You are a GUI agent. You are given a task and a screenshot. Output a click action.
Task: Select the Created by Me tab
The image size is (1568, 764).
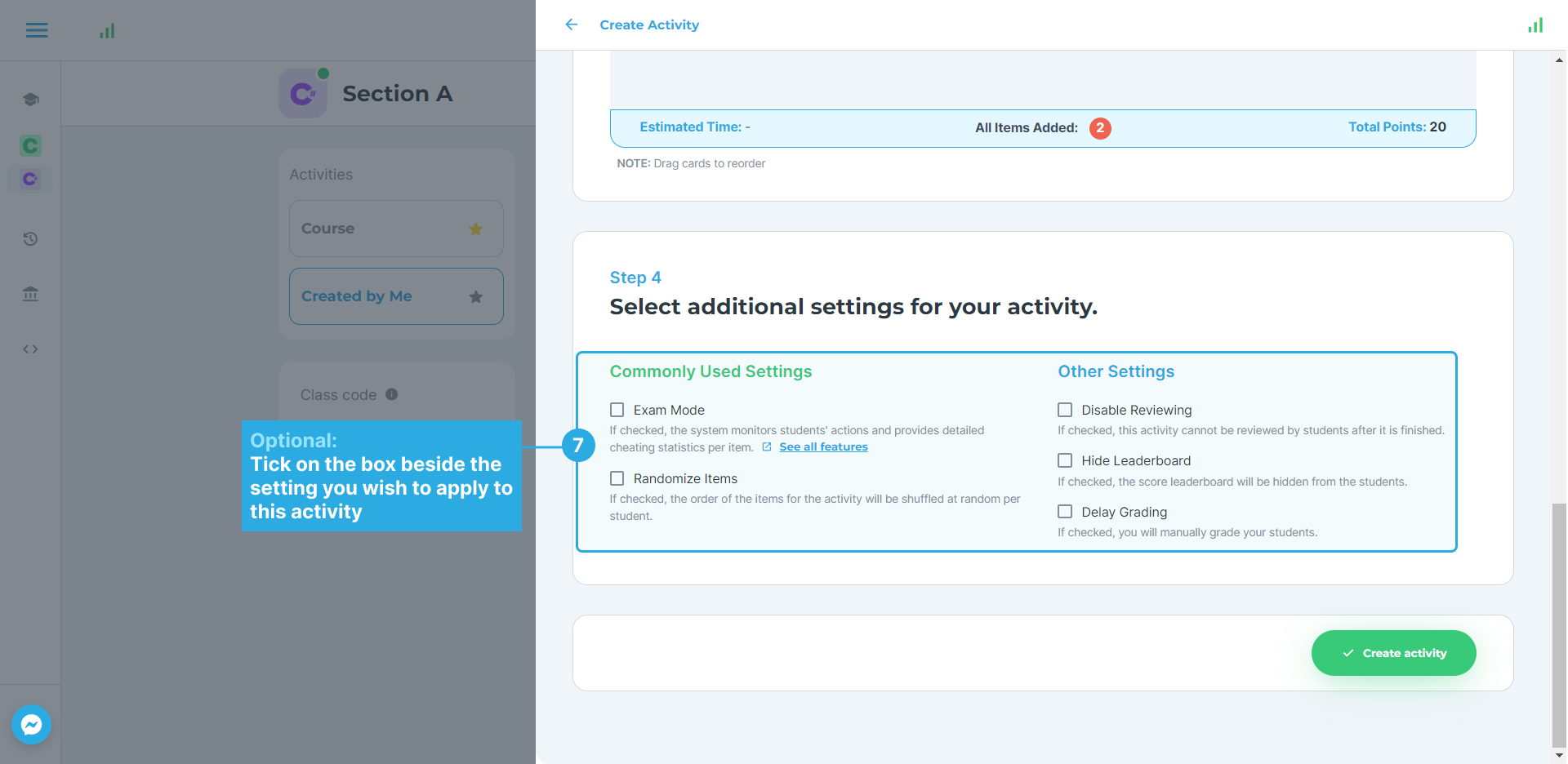tap(396, 296)
